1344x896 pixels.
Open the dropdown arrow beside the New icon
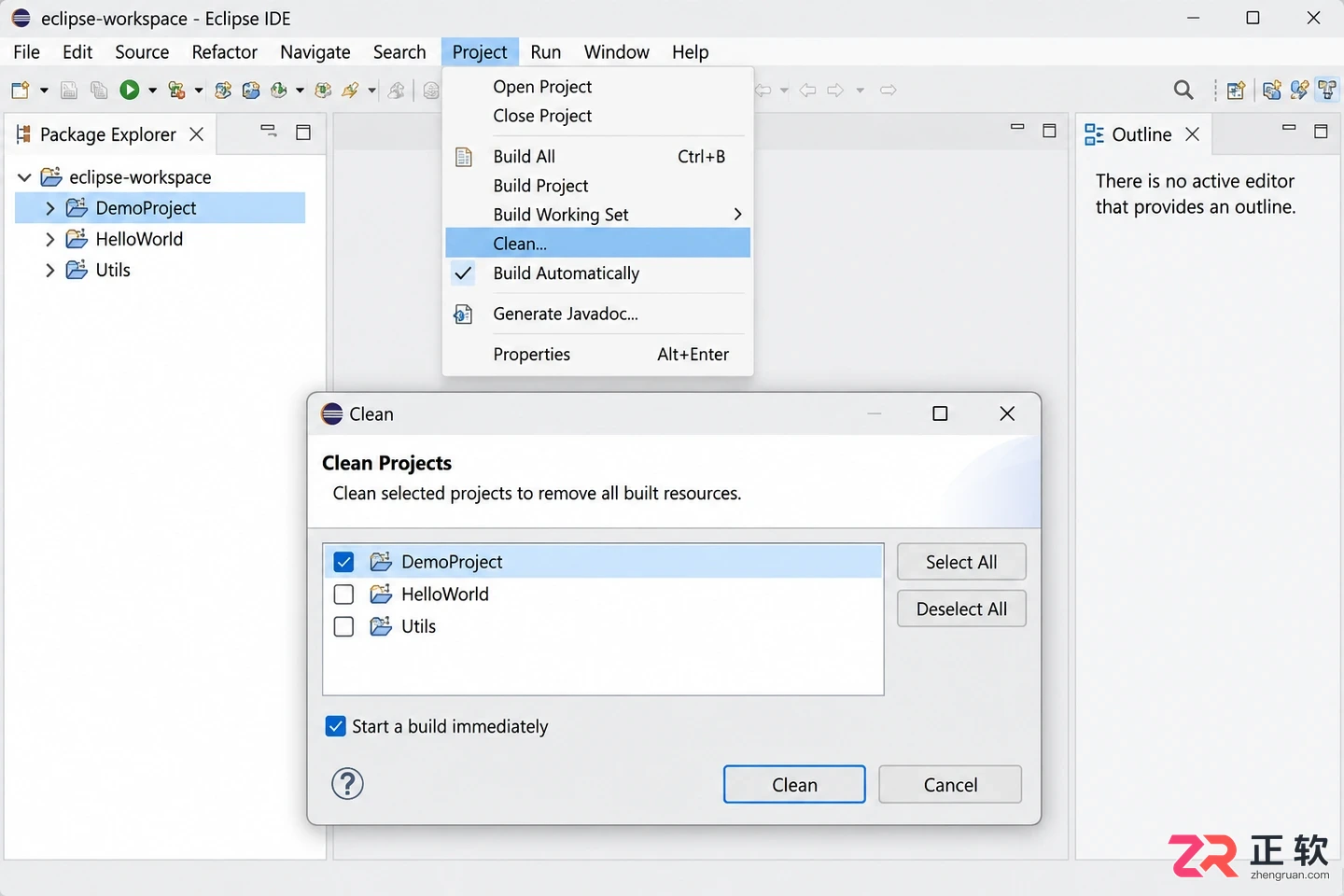44,91
